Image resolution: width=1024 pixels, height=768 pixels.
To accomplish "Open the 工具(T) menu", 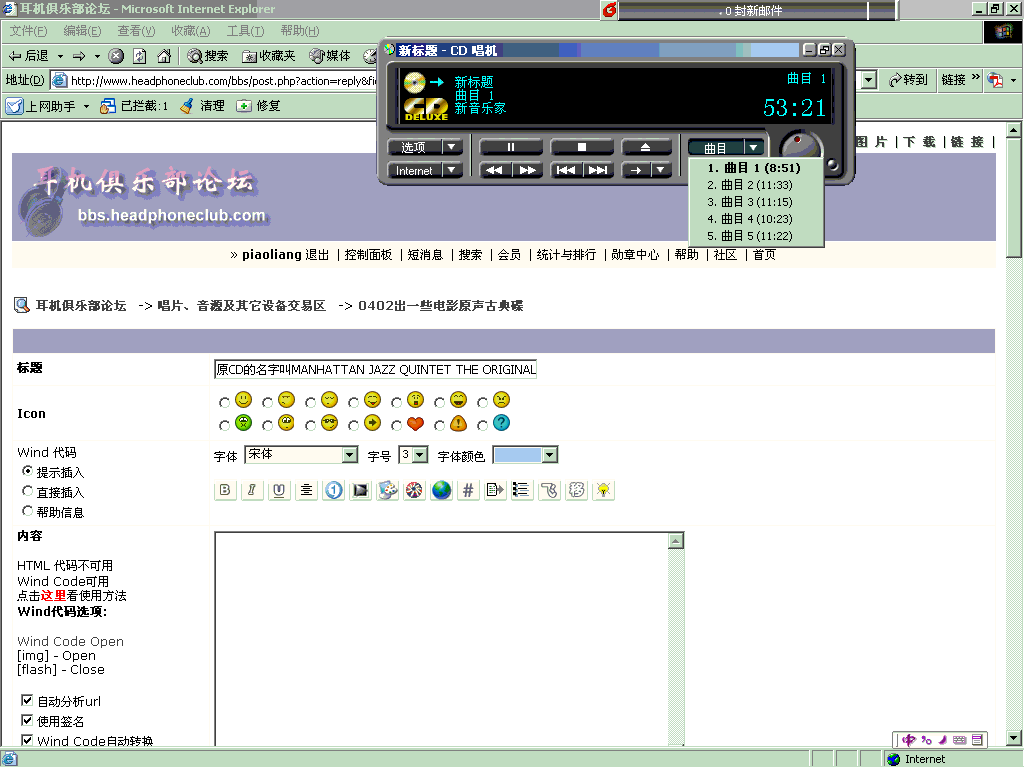I will pyautogui.click(x=246, y=31).
